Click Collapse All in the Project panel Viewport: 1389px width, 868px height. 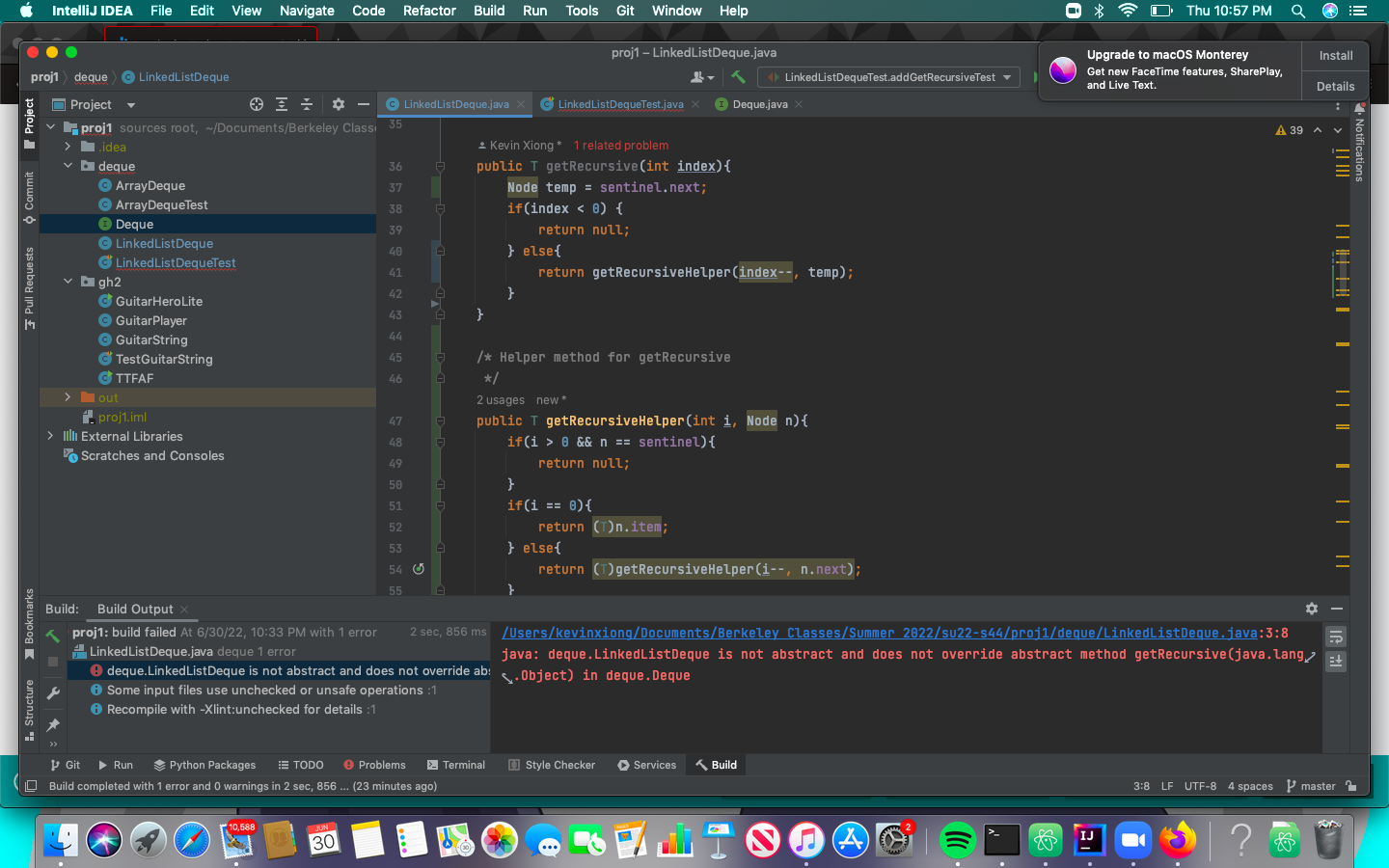307,104
